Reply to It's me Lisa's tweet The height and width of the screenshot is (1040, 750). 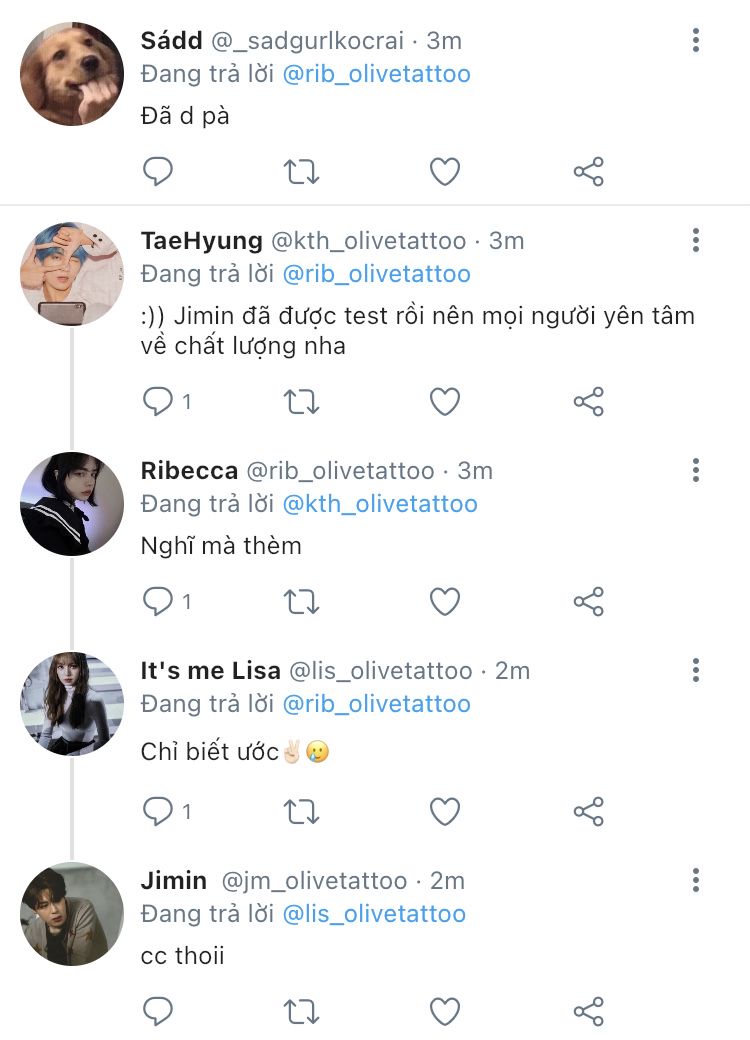click(158, 811)
